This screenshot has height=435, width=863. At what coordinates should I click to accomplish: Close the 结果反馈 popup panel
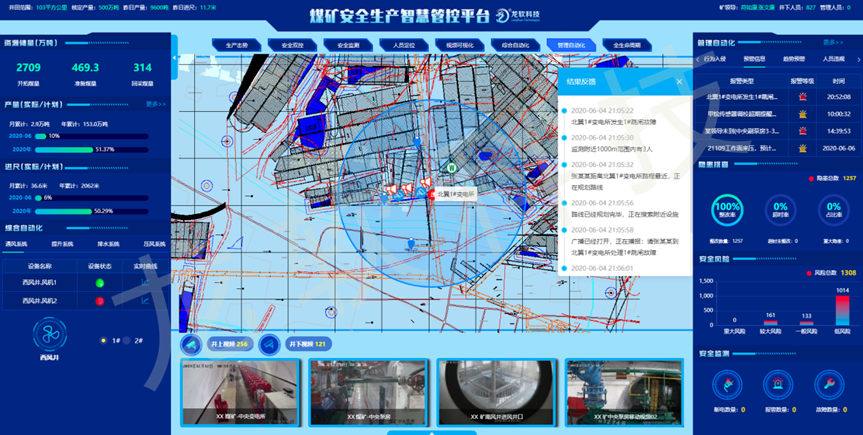point(679,82)
